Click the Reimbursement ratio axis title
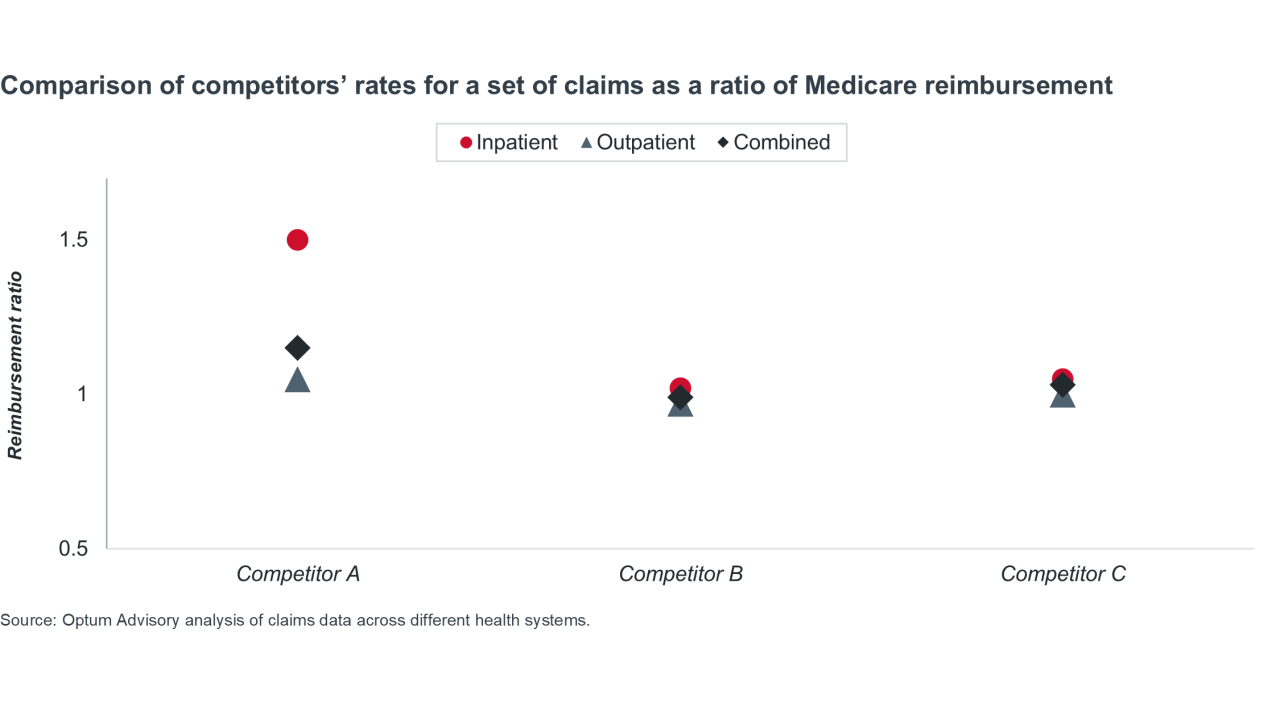This screenshot has height=716, width=1280. 16,365
